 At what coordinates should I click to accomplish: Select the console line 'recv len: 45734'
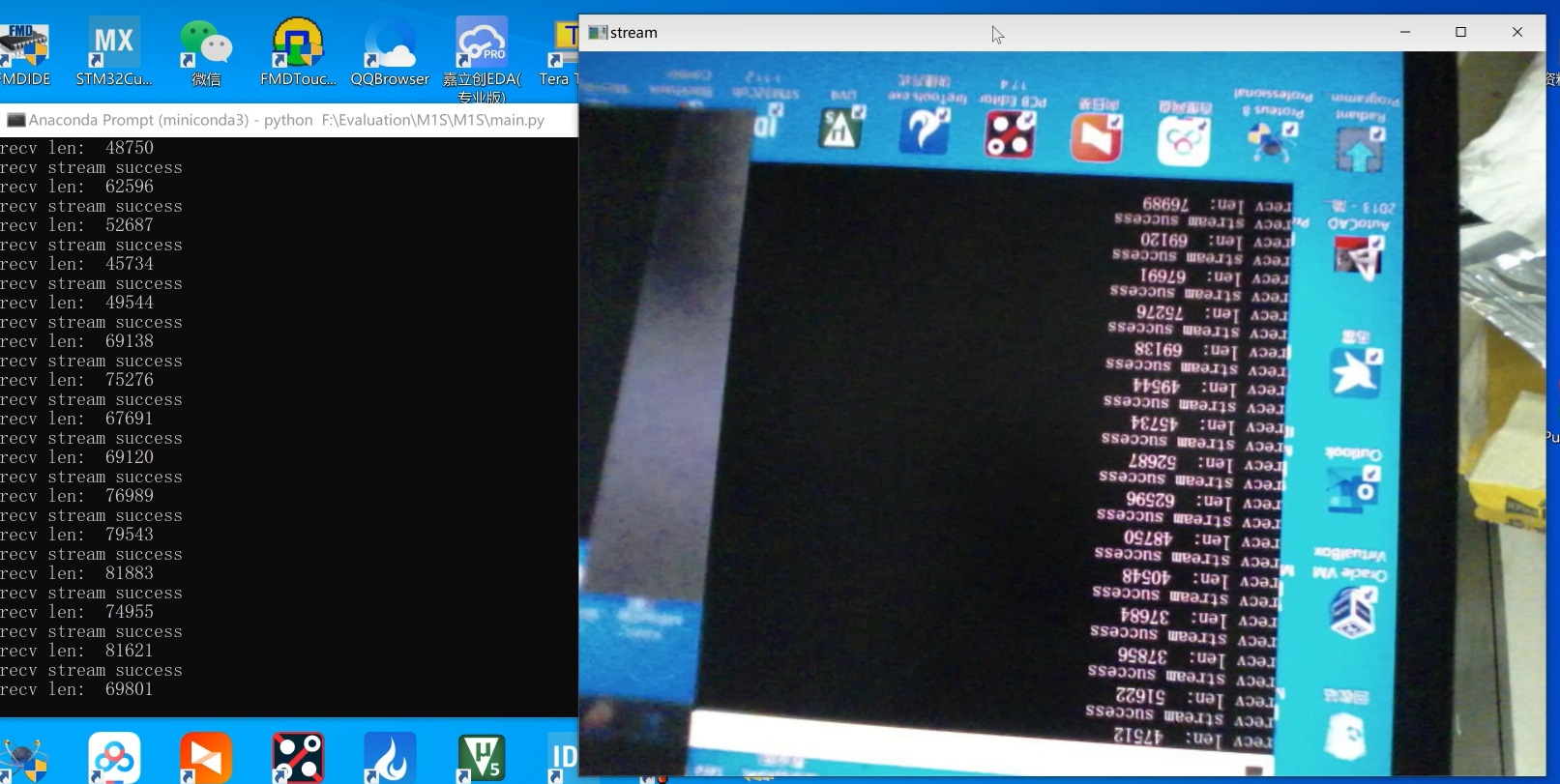tap(77, 264)
